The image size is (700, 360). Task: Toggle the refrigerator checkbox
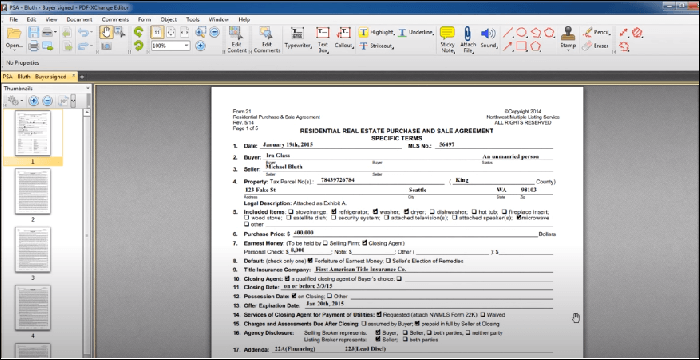point(333,211)
